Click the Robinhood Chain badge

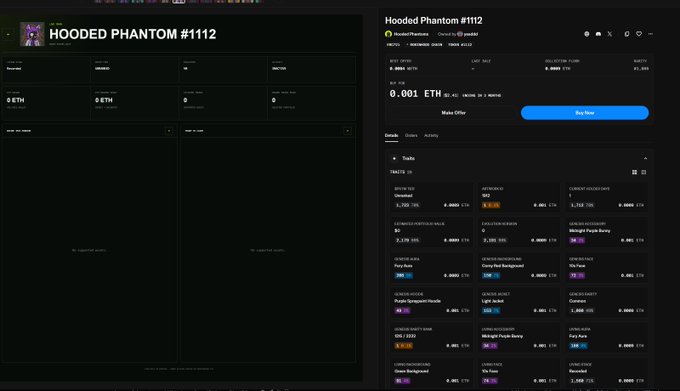tap(426, 45)
